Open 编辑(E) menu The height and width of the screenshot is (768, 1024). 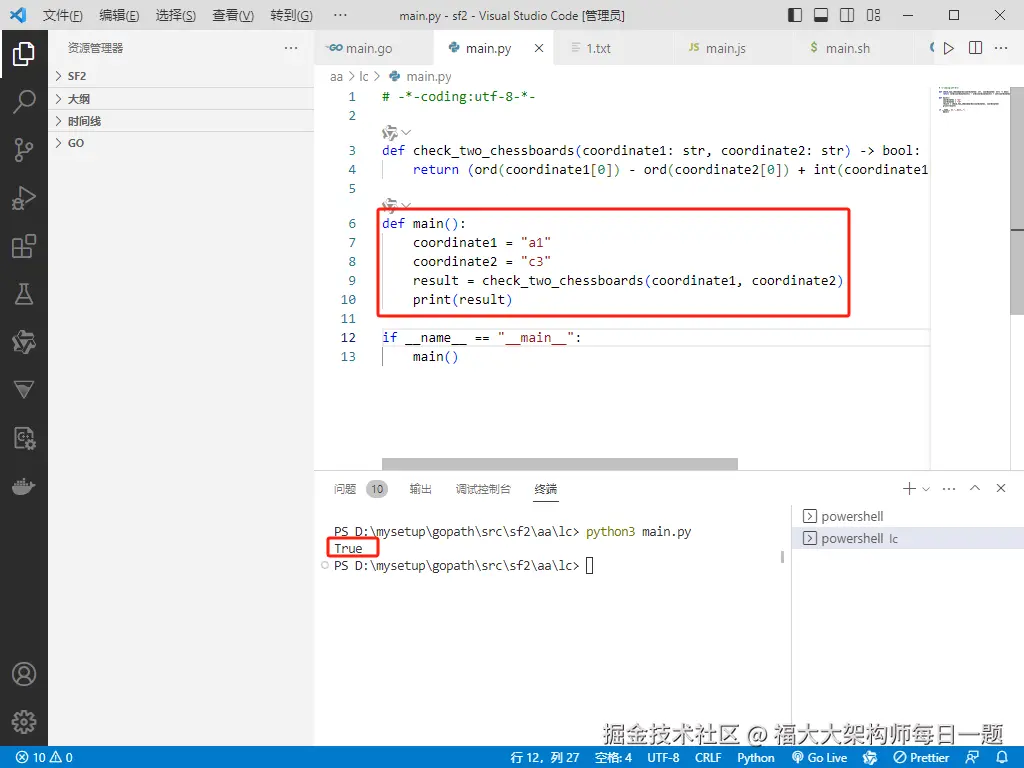pos(119,15)
